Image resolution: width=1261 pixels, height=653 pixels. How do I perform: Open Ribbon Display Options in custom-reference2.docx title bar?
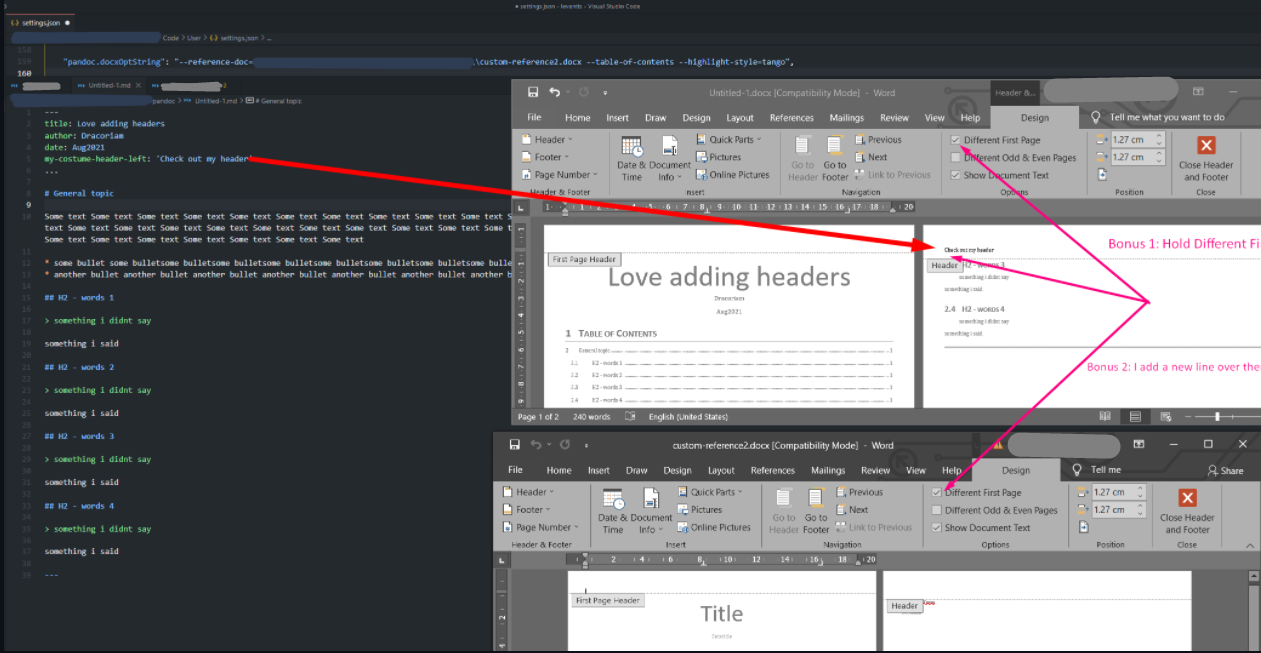(x=1138, y=444)
